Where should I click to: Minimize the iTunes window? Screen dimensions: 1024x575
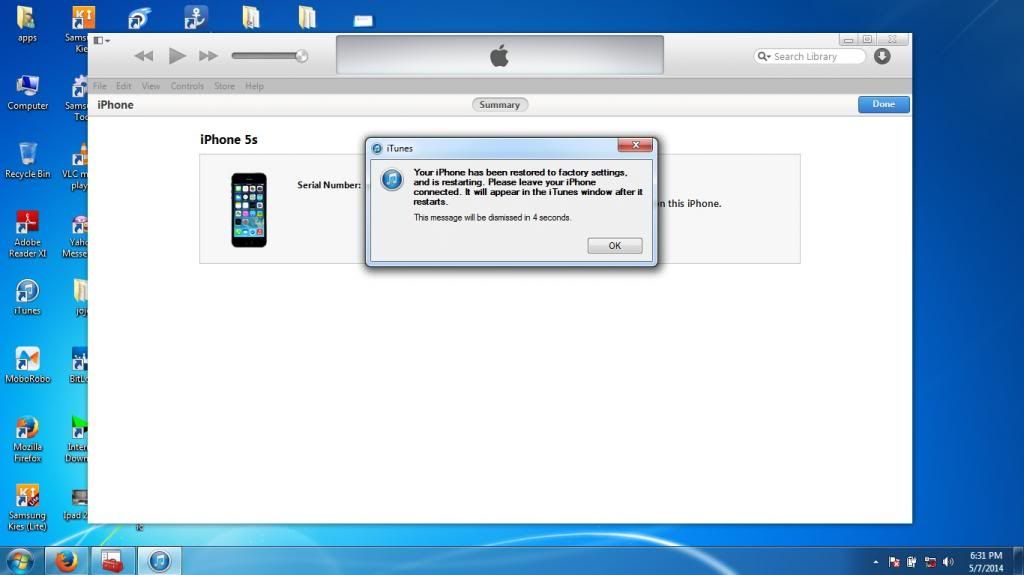coord(848,40)
